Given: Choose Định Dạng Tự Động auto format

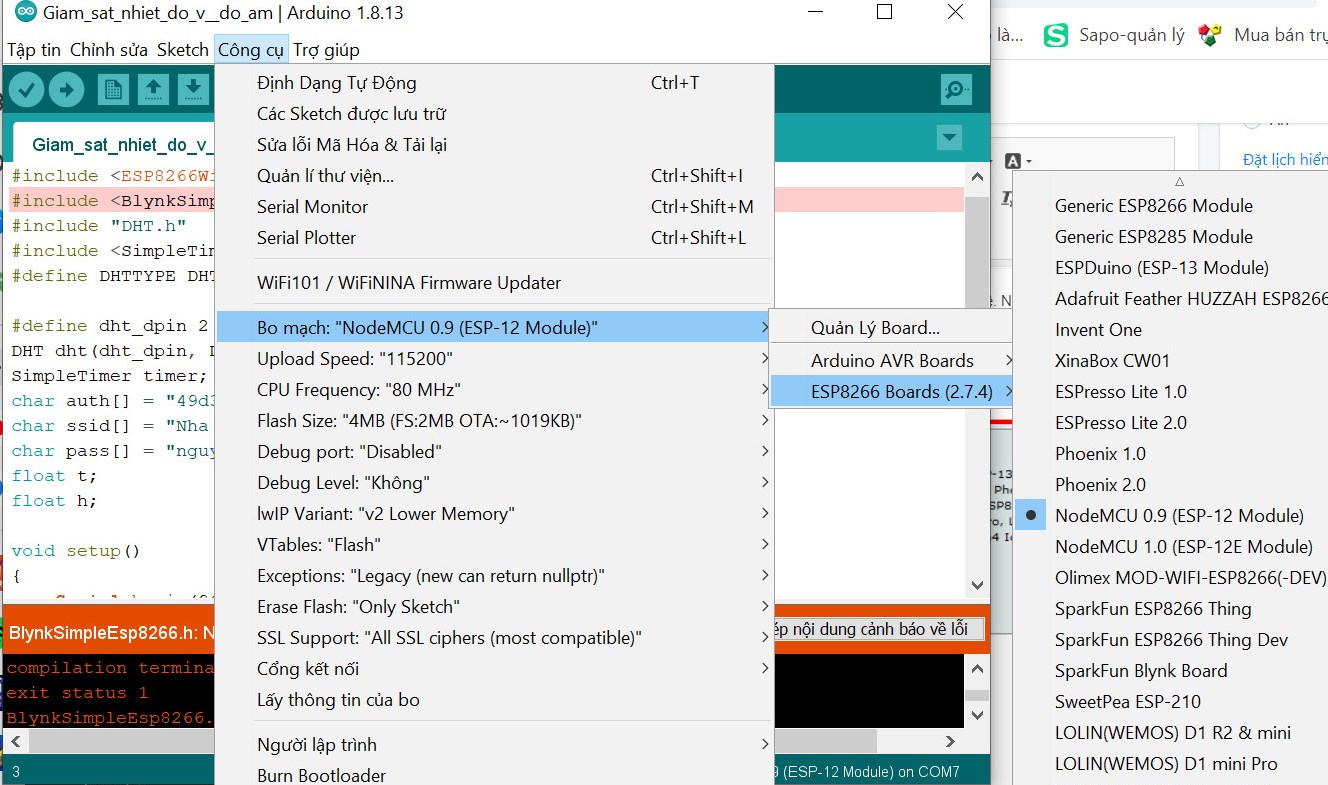Looking at the screenshot, I should 495,83.
